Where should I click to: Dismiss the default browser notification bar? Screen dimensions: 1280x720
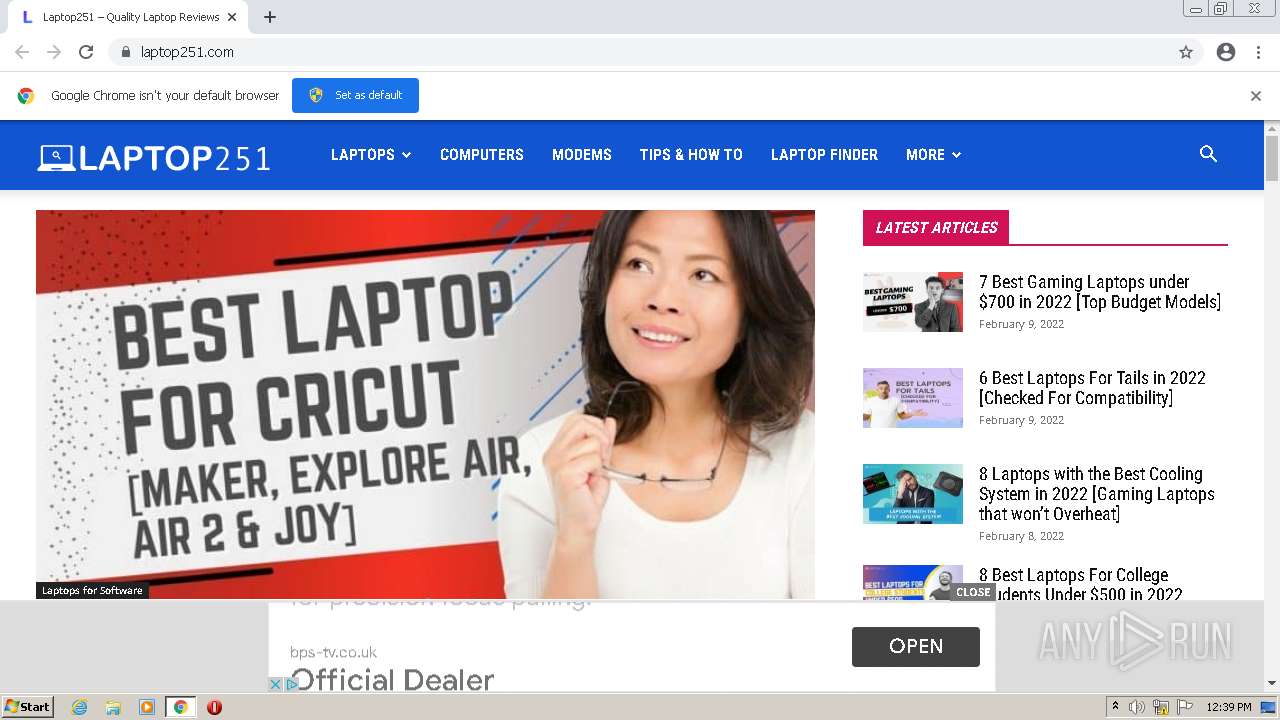pyautogui.click(x=1256, y=96)
